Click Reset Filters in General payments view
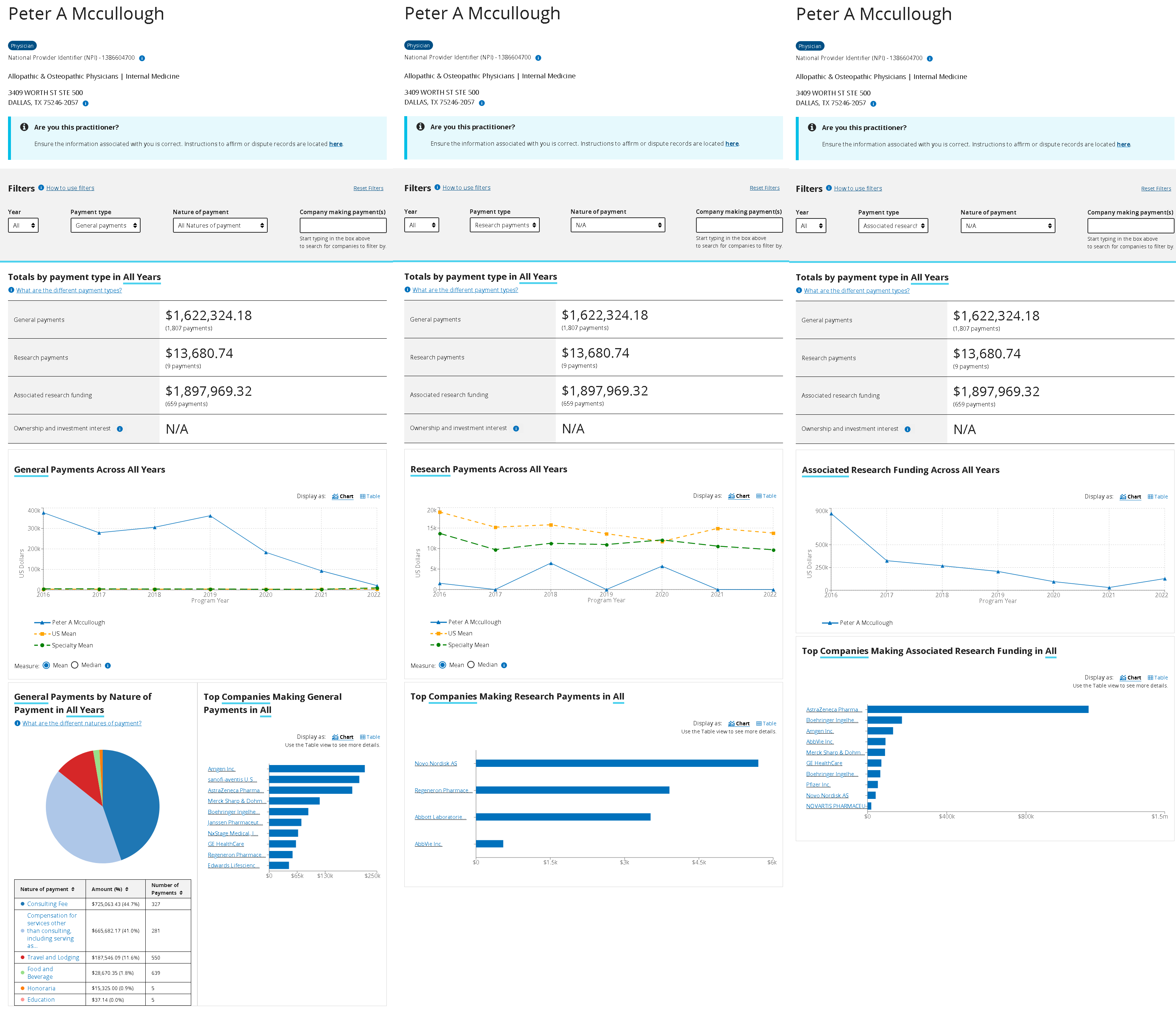Screen dimensions: 1176x1009 tap(368, 188)
